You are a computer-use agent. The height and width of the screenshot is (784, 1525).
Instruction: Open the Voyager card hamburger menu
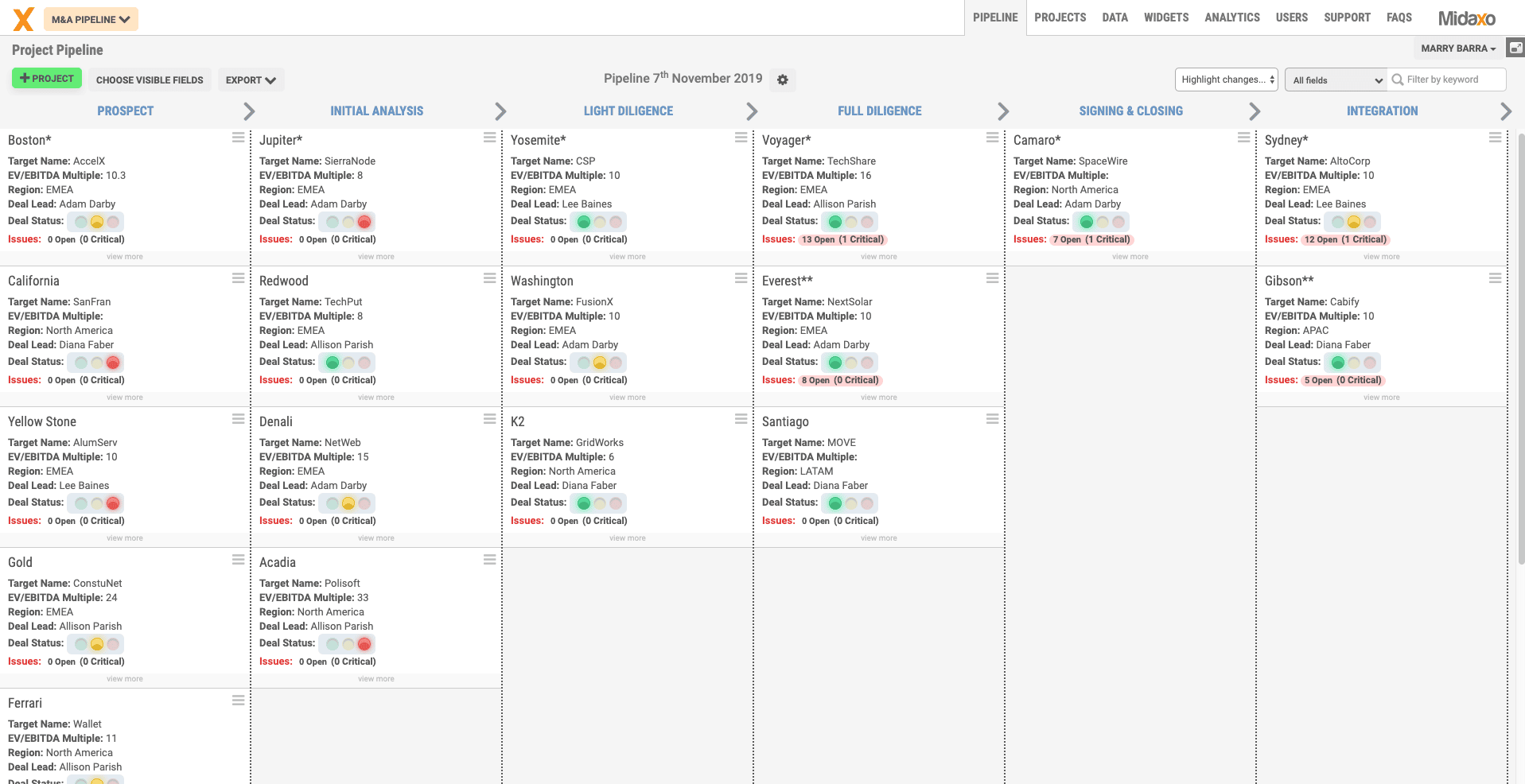coord(992,138)
